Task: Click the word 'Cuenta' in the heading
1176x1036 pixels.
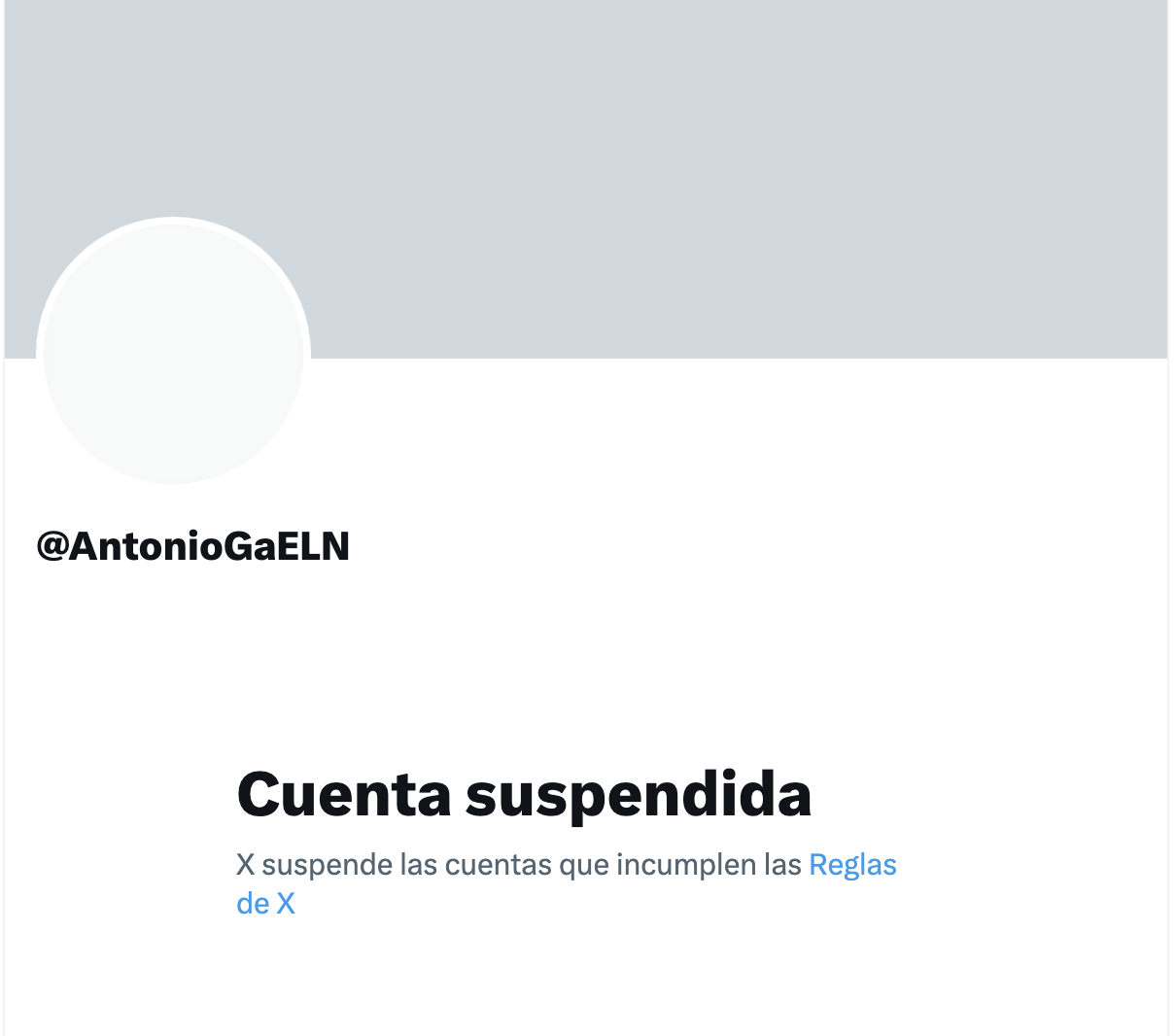Action: tap(344, 793)
